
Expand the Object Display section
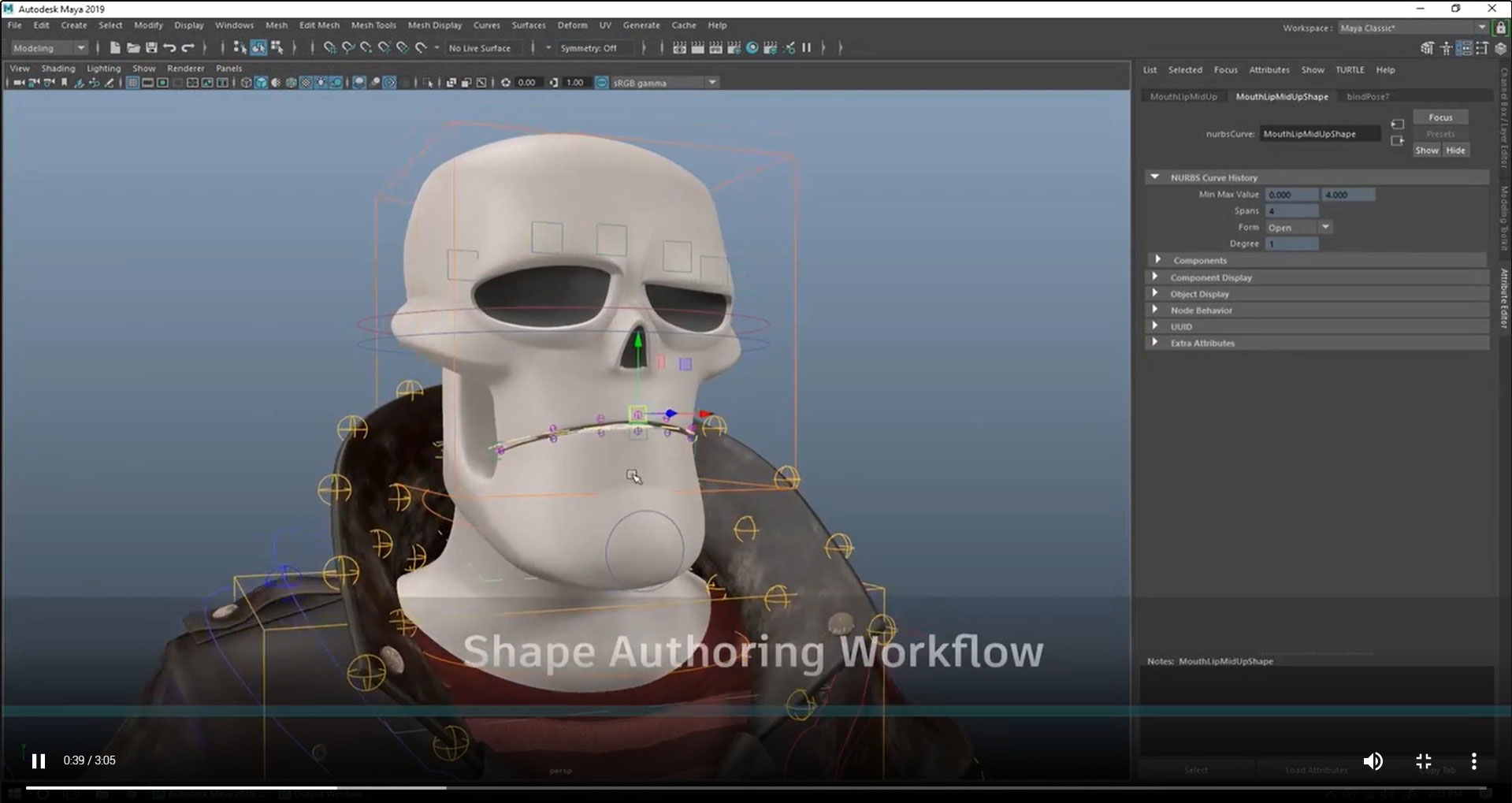[x=1317, y=294]
